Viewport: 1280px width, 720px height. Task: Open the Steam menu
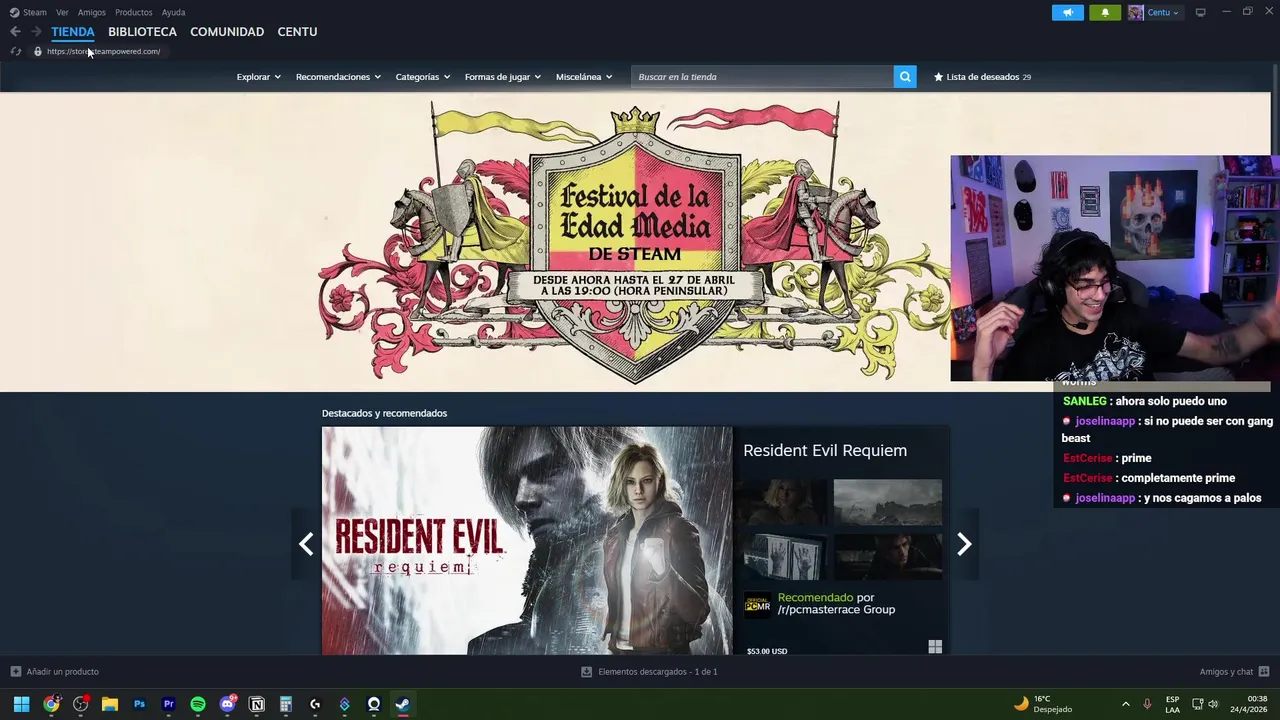tap(35, 12)
